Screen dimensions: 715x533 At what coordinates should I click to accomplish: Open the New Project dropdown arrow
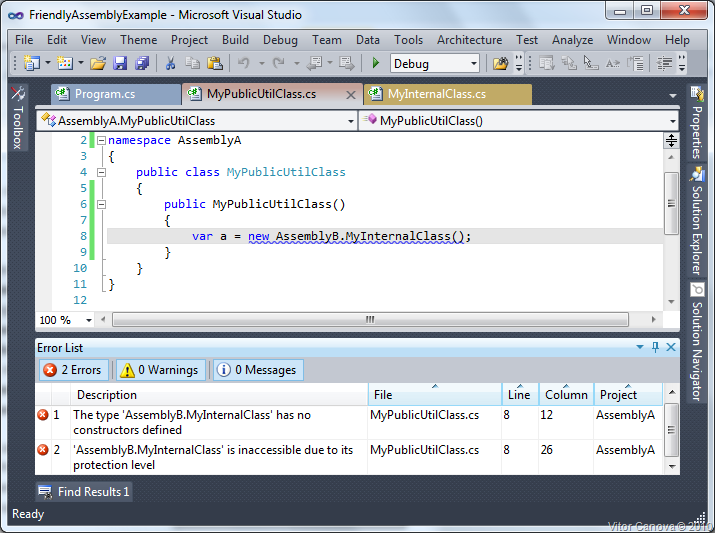47,63
